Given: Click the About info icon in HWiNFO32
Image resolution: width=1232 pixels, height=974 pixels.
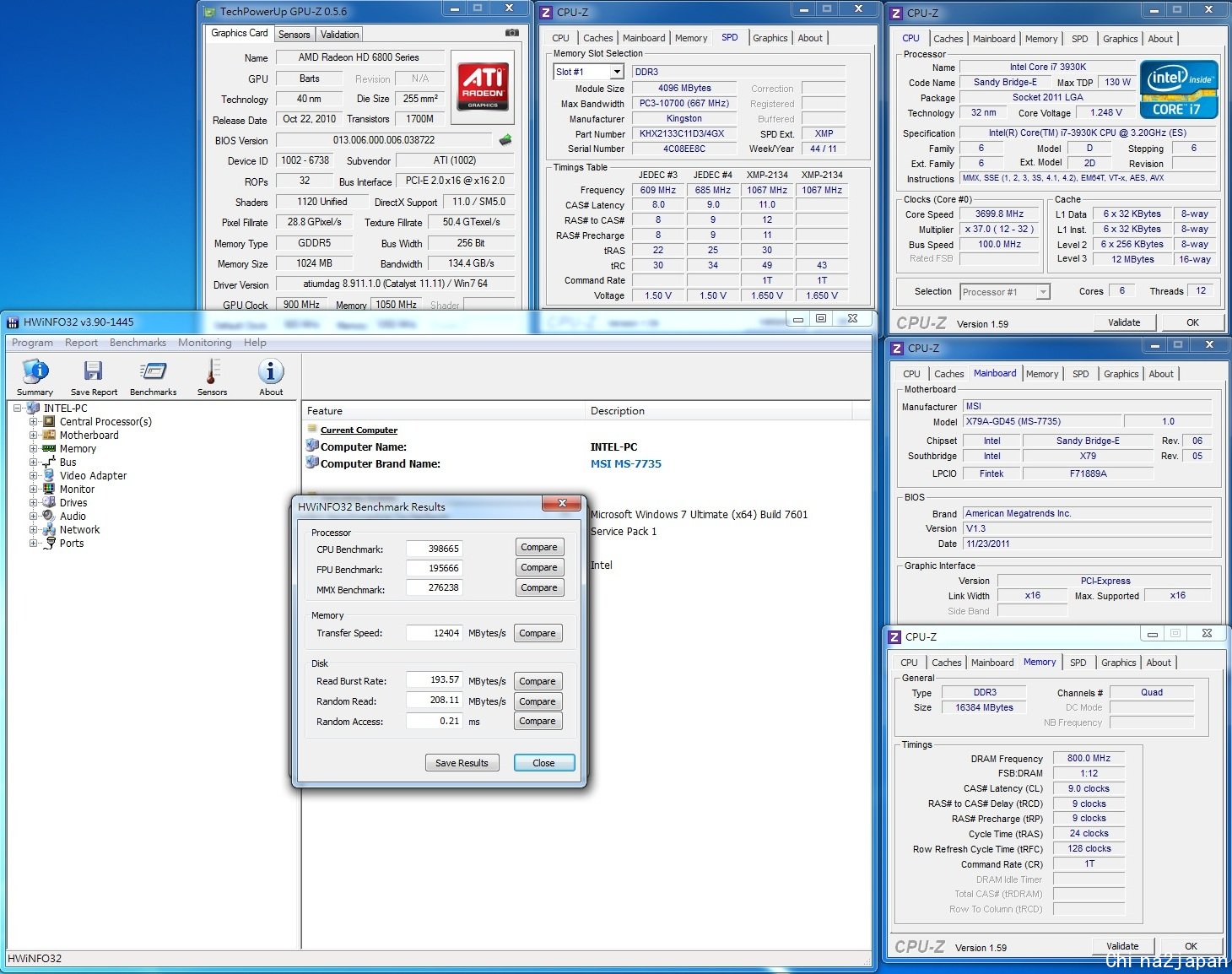Looking at the screenshot, I should pyautogui.click(x=271, y=377).
